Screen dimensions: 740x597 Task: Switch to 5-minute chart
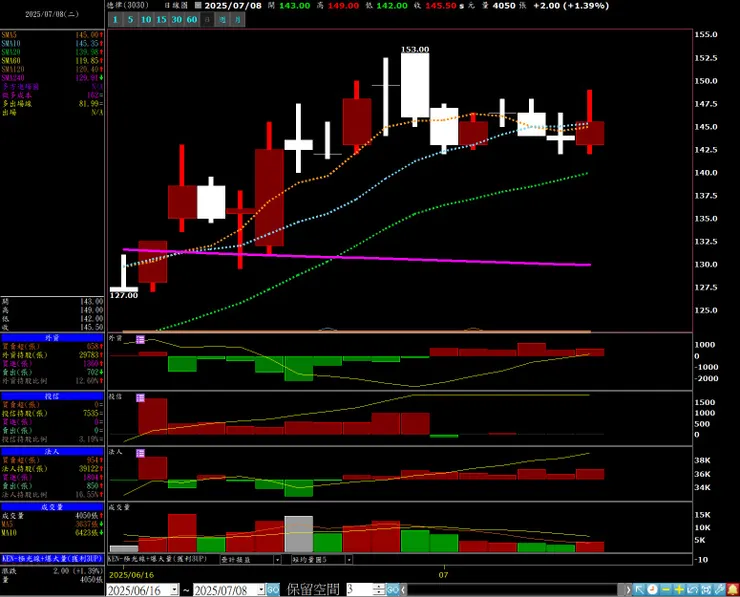[x=131, y=20]
